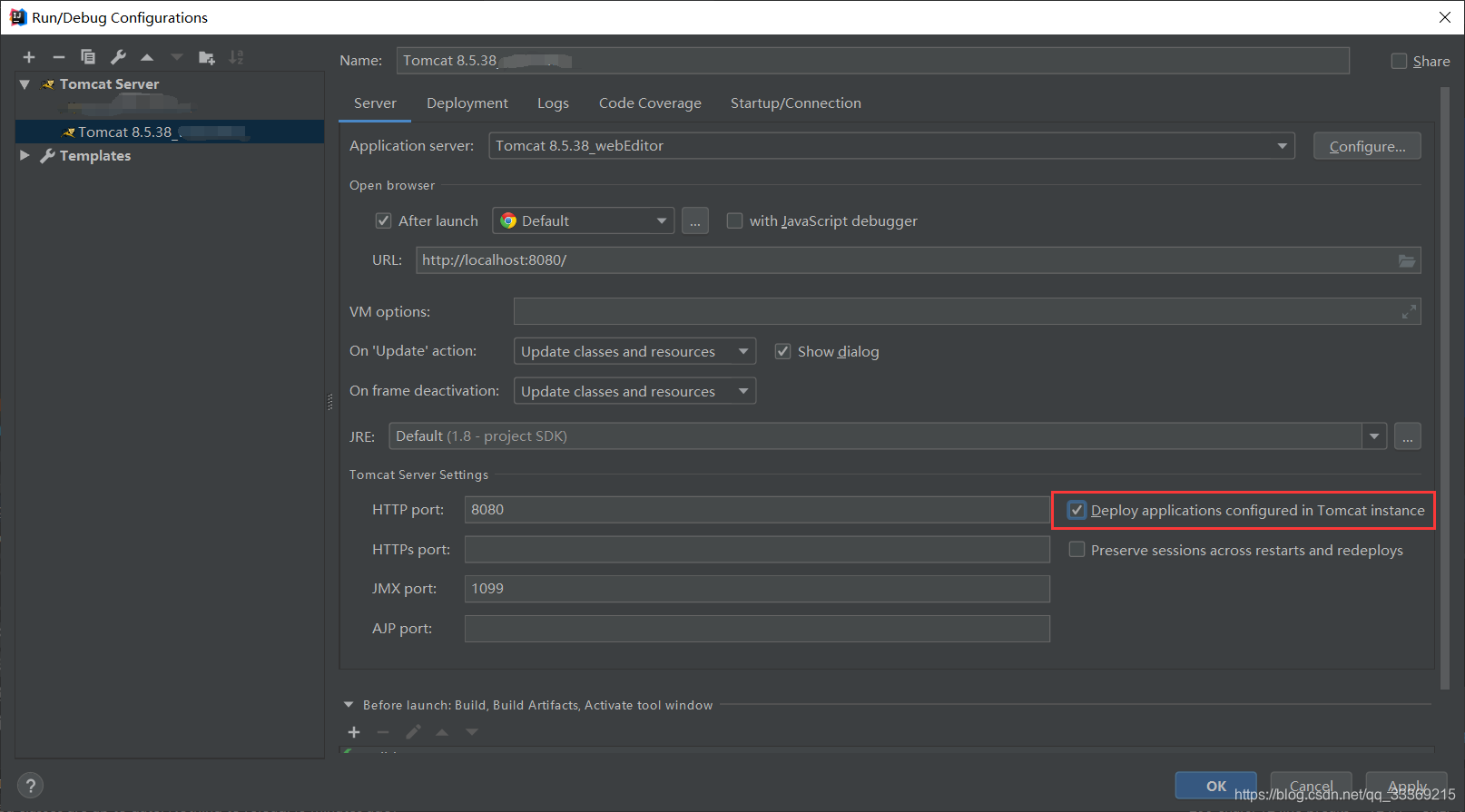1465x812 pixels.
Task: Click the AJP port field
Action: [x=757, y=629]
